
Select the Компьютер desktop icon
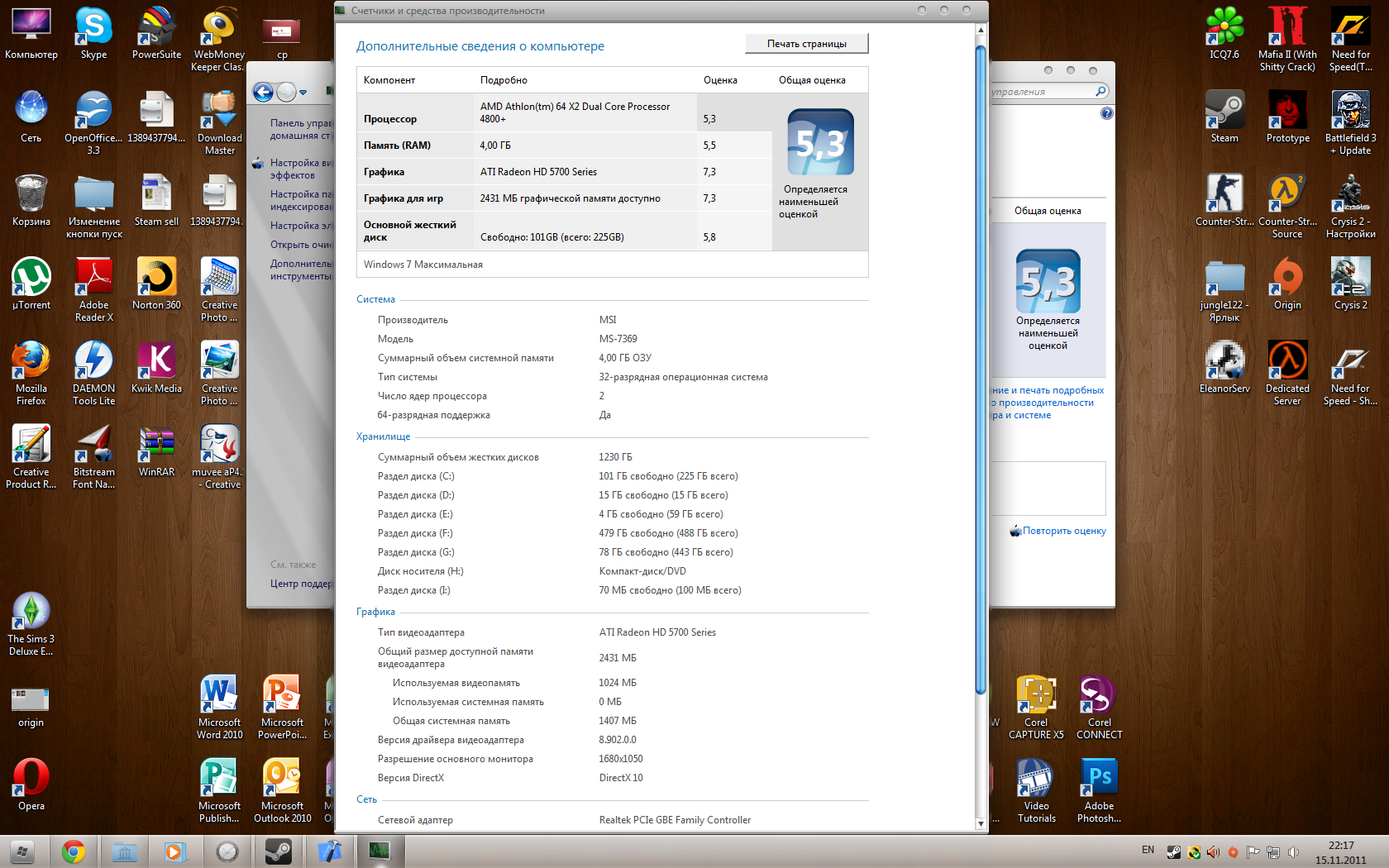click(31, 34)
